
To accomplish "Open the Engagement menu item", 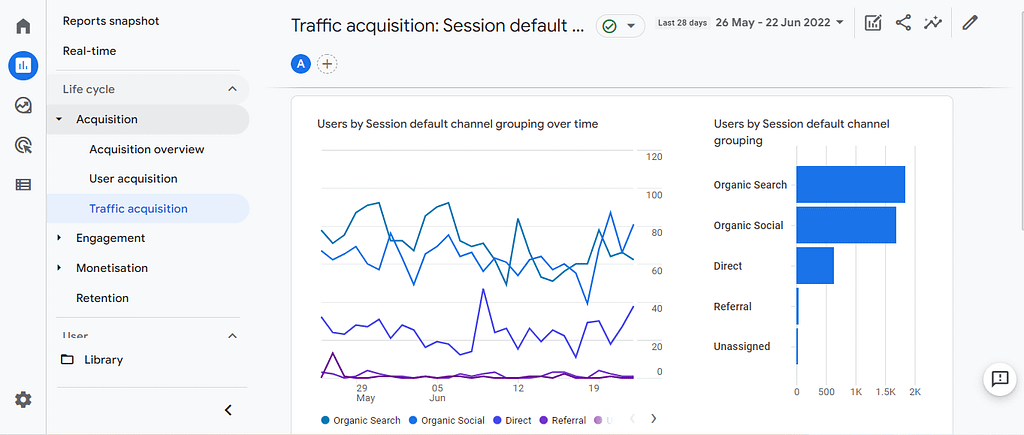I will click(x=110, y=238).
